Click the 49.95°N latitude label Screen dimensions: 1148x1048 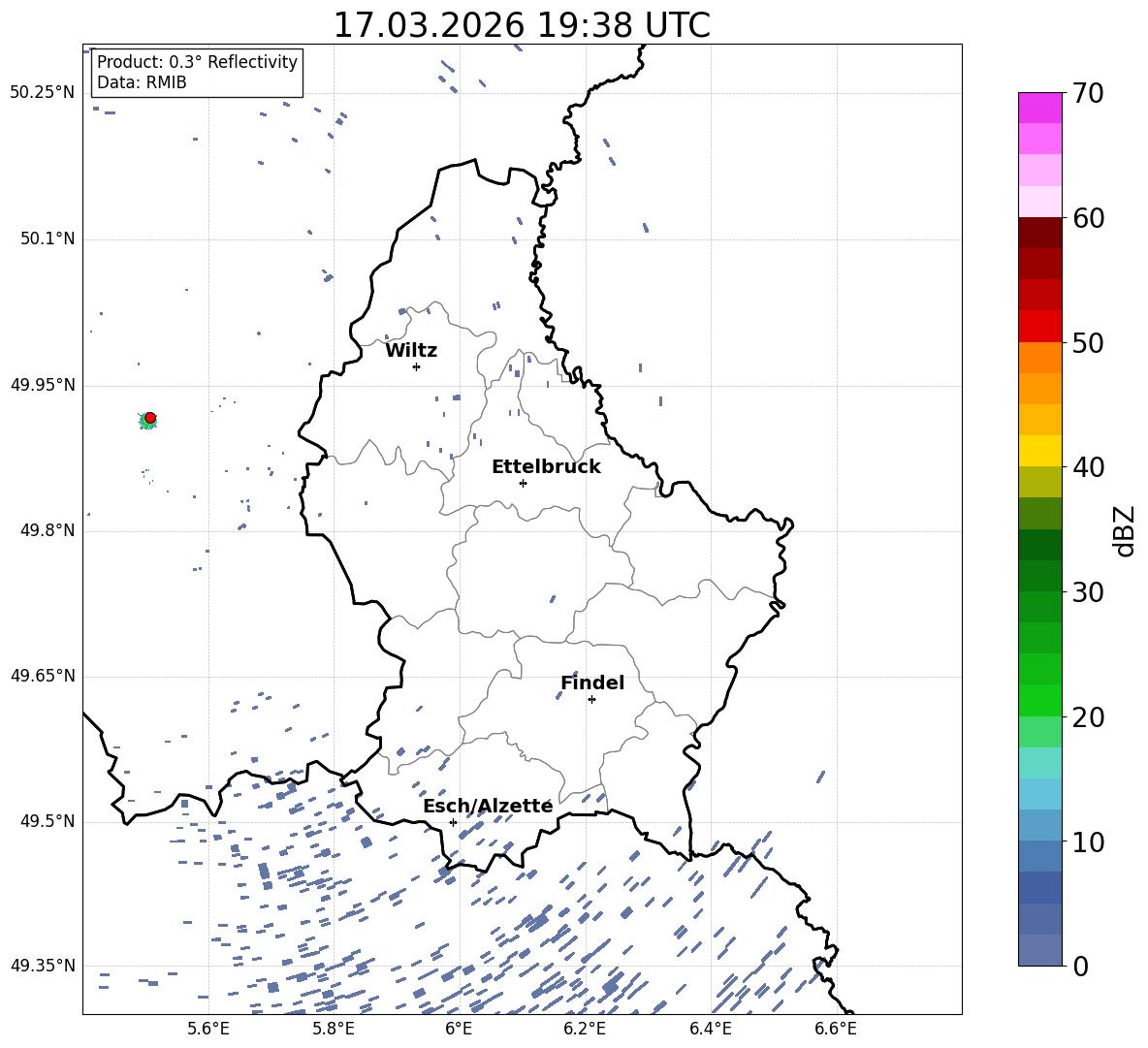point(43,385)
